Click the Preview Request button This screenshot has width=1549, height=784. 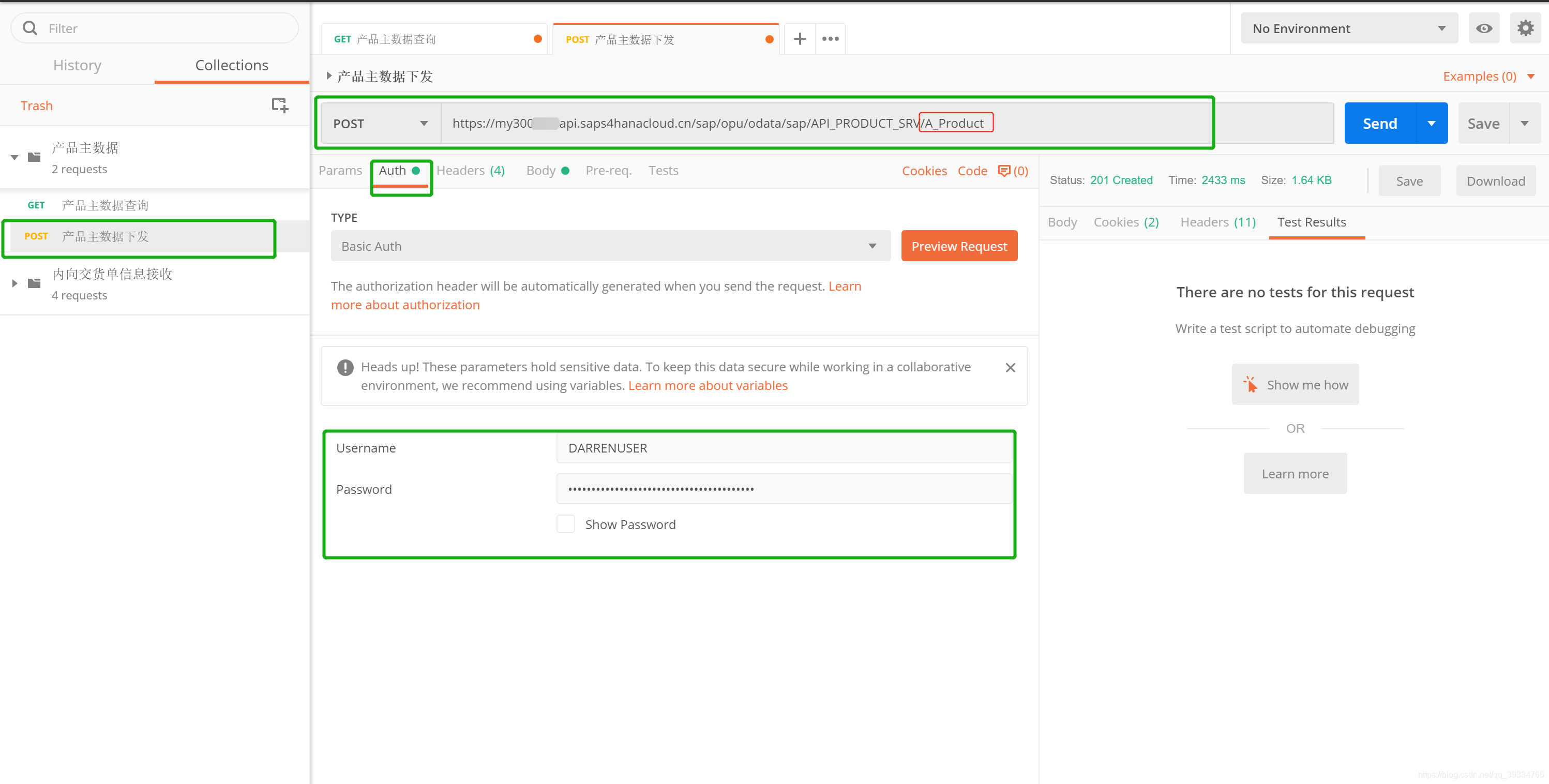pos(959,246)
